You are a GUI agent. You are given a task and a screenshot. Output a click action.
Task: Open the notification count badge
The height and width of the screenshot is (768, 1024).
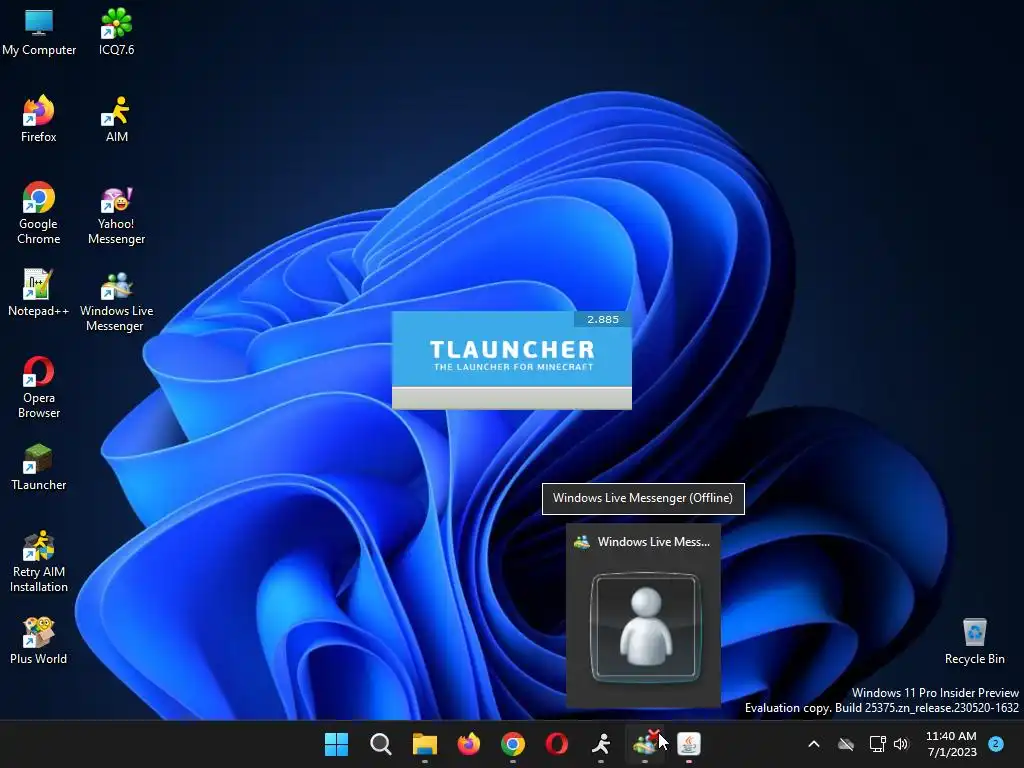point(996,744)
